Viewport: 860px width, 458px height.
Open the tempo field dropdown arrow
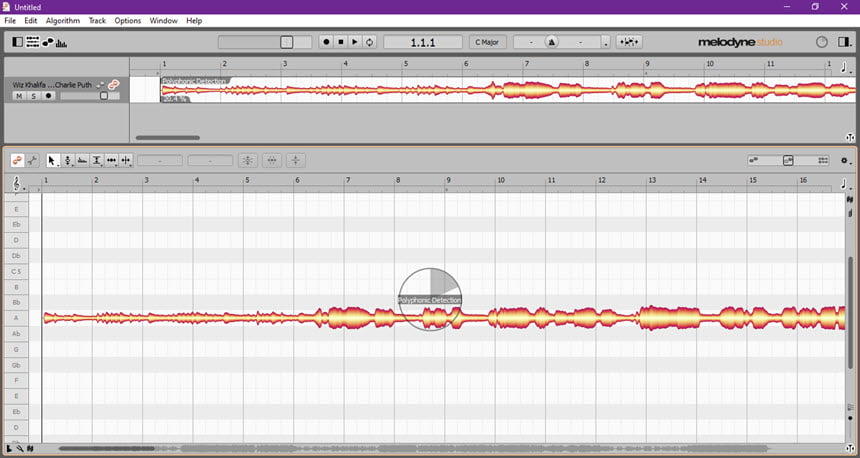[x=606, y=42]
